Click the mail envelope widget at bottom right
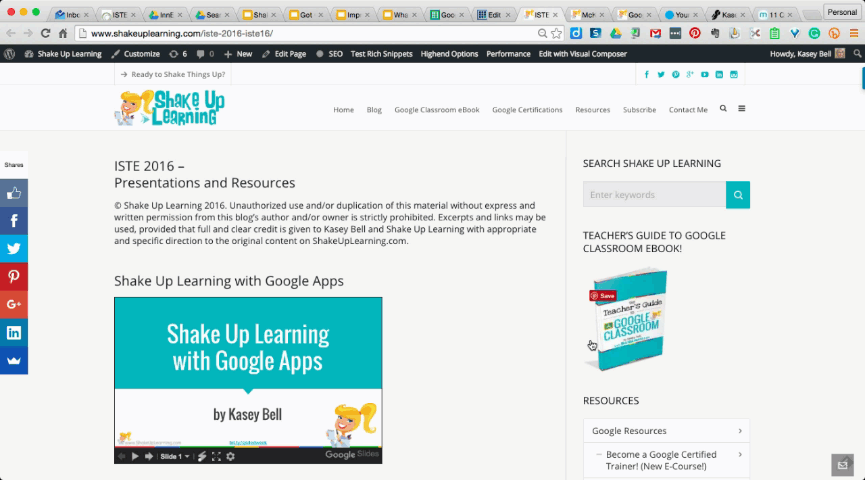 (842, 465)
